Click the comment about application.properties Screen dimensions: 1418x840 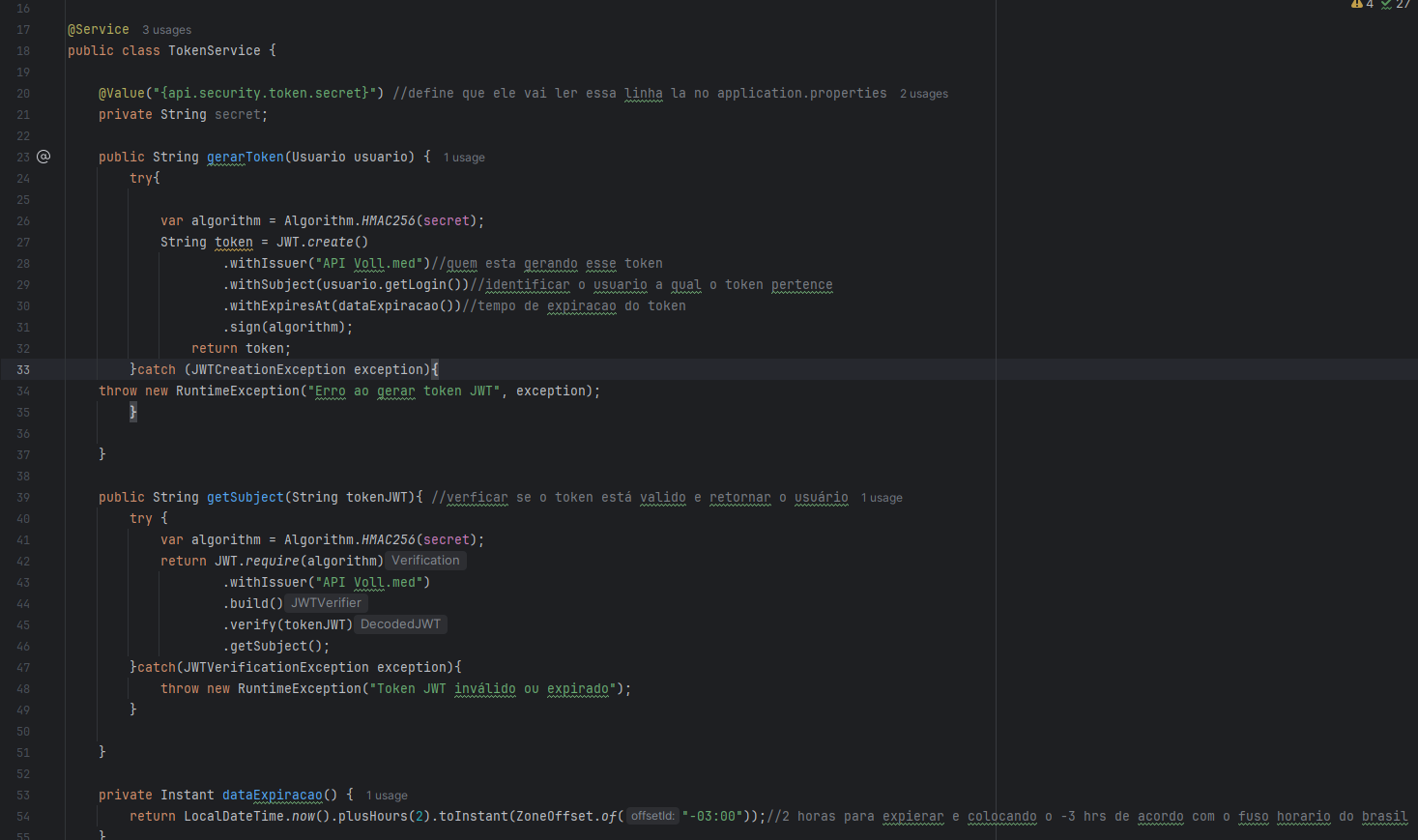640,93
